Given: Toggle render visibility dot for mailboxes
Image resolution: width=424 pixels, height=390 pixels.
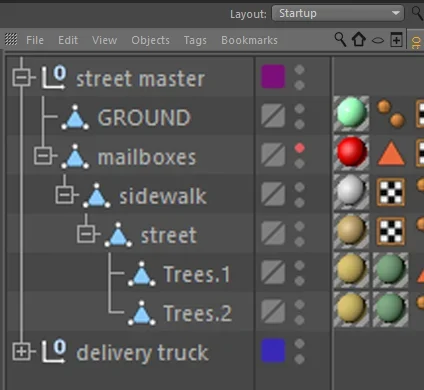Looking at the screenshot, I should coord(299,164).
